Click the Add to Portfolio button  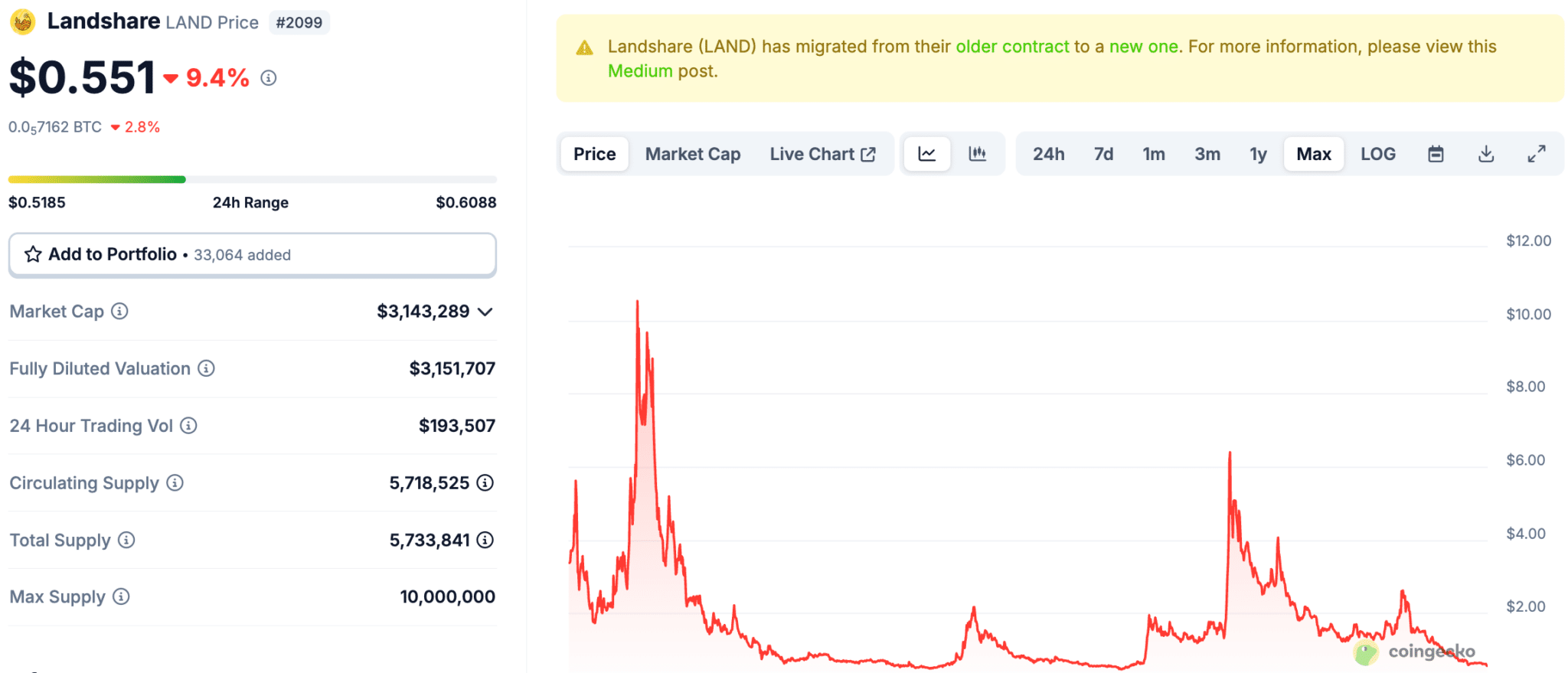(x=253, y=254)
